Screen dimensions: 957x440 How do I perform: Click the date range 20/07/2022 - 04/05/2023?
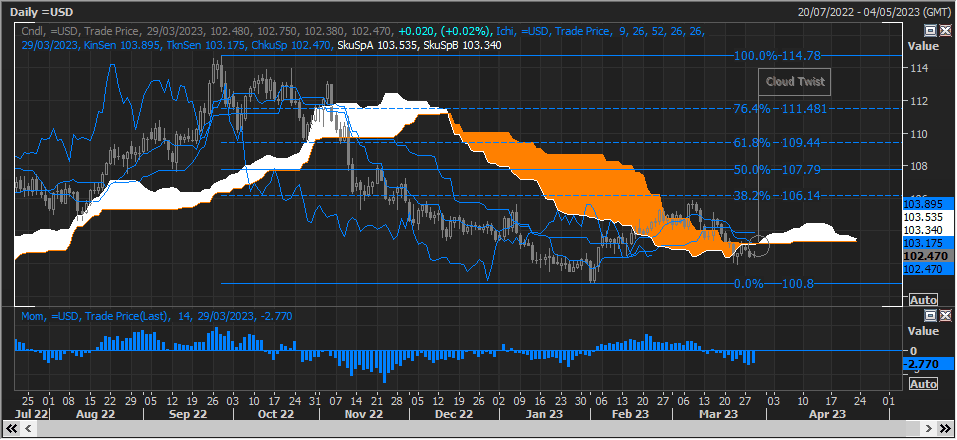[x=873, y=10]
